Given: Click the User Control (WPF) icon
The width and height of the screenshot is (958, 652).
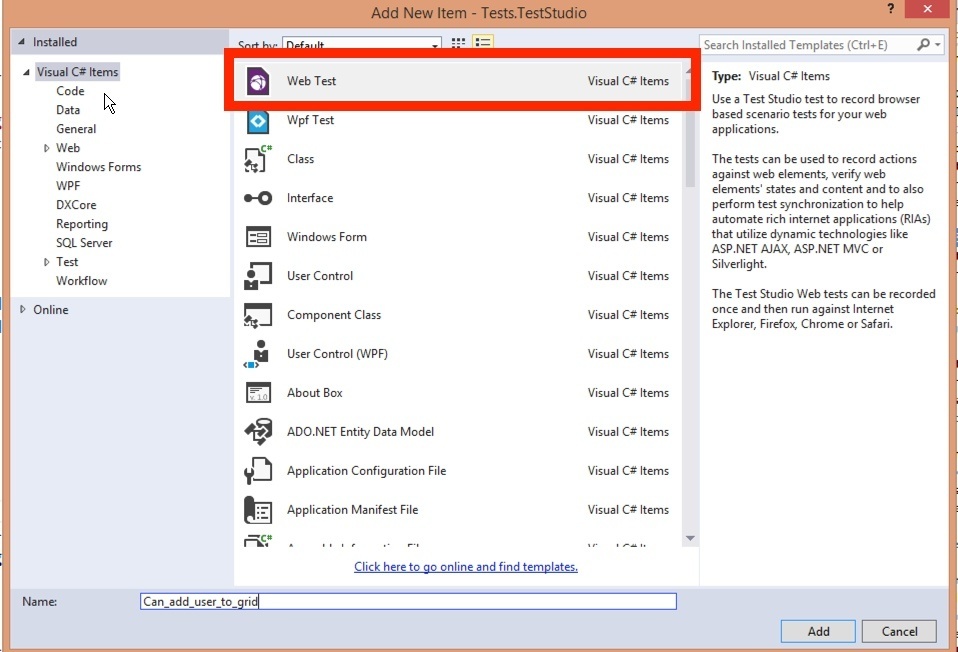Looking at the screenshot, I should 258,354.
